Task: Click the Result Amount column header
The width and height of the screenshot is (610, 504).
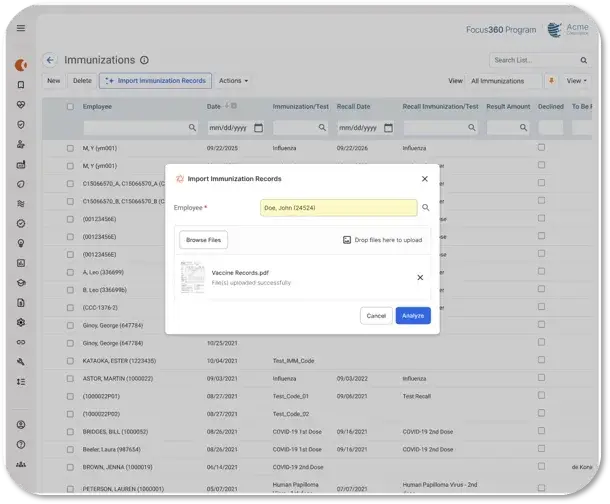Action: point(508,107)
